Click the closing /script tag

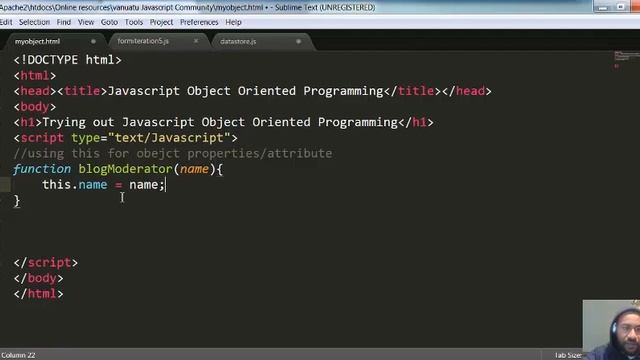click(46, 262)
